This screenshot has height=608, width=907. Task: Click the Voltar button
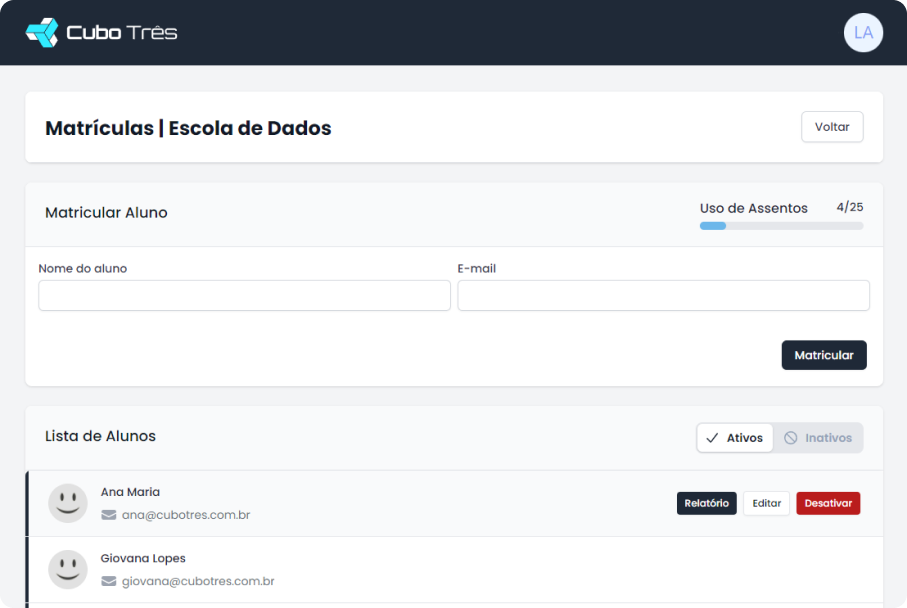click(x=831, y=127)
